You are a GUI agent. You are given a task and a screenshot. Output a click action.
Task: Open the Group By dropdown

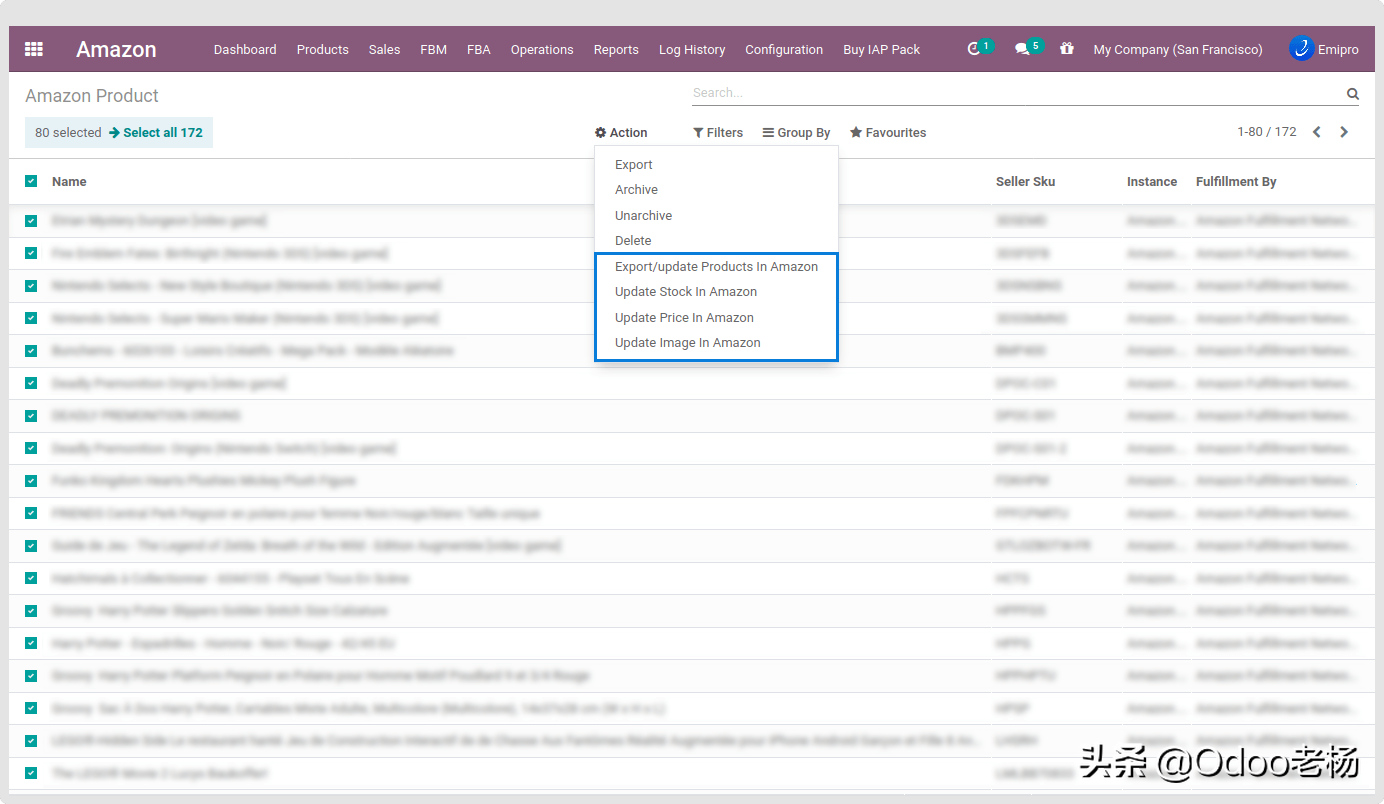(x=796, y=133)
